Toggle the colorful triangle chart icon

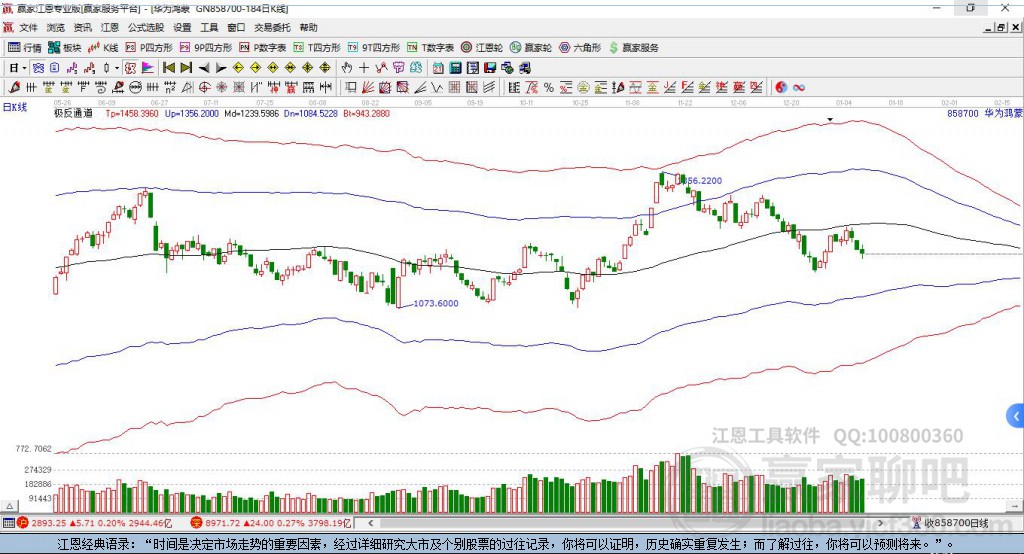click(148, 67)
